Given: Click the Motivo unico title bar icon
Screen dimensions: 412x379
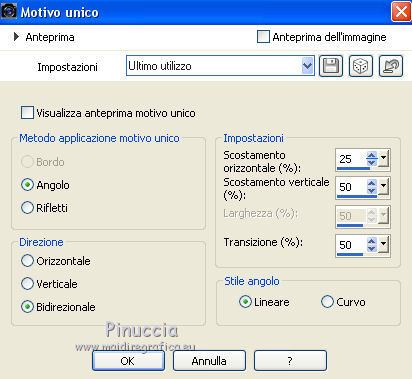Looking at the screenshot, I should [x=9, y=11].
